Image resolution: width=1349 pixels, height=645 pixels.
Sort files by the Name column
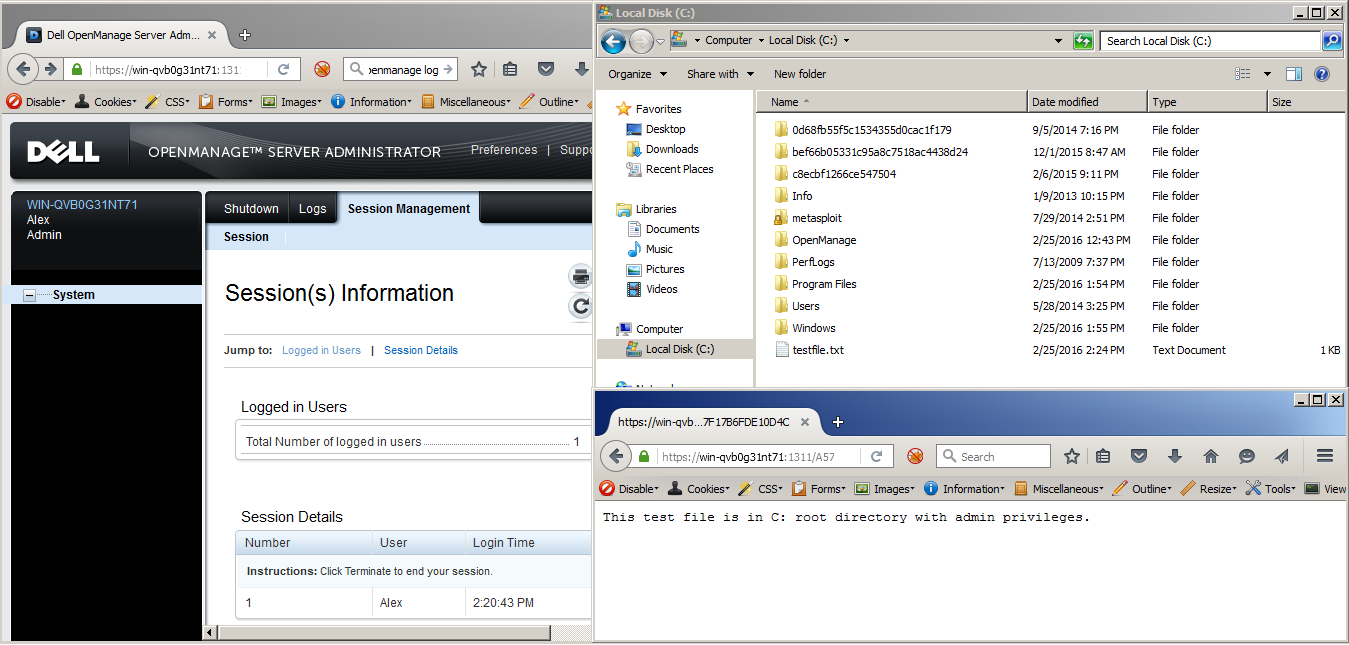[x=892, y=102]
